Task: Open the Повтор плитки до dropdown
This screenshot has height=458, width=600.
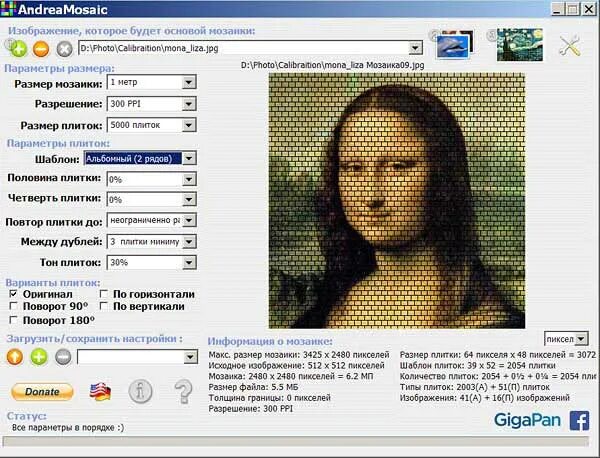Action: (x=189, y=220)
